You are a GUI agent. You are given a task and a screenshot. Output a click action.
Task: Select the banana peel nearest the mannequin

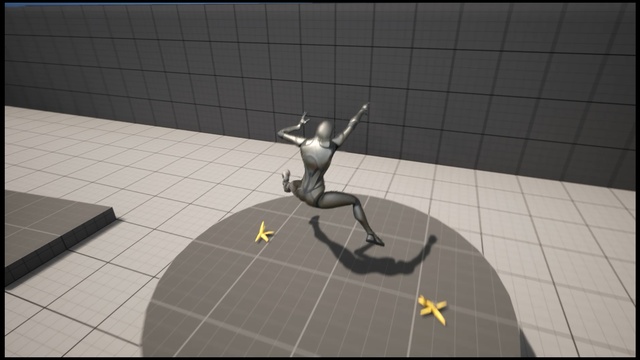tap(264, 232)
